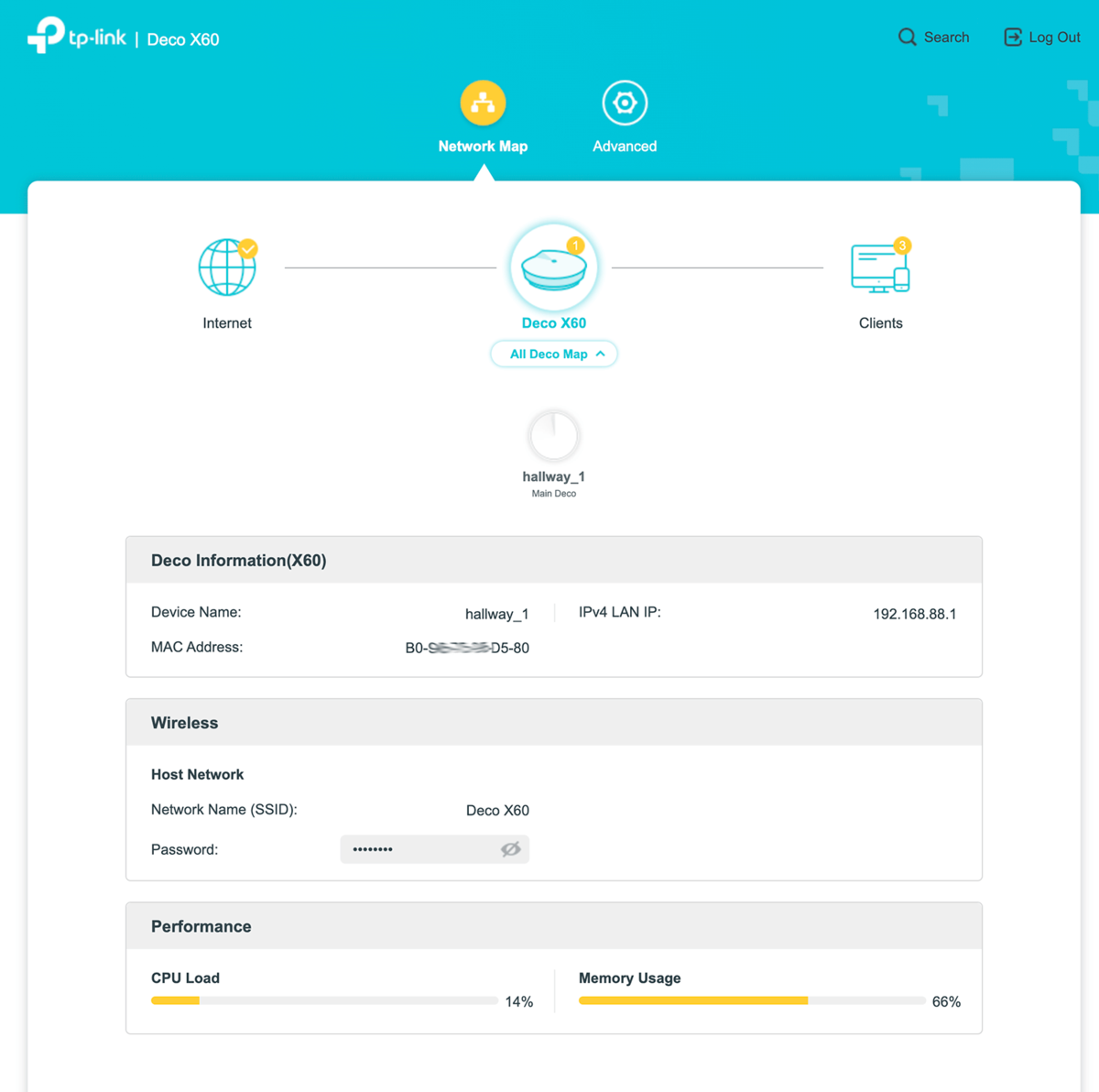Click the Search text link
1099x1092 pixels.
coord(946,38)
